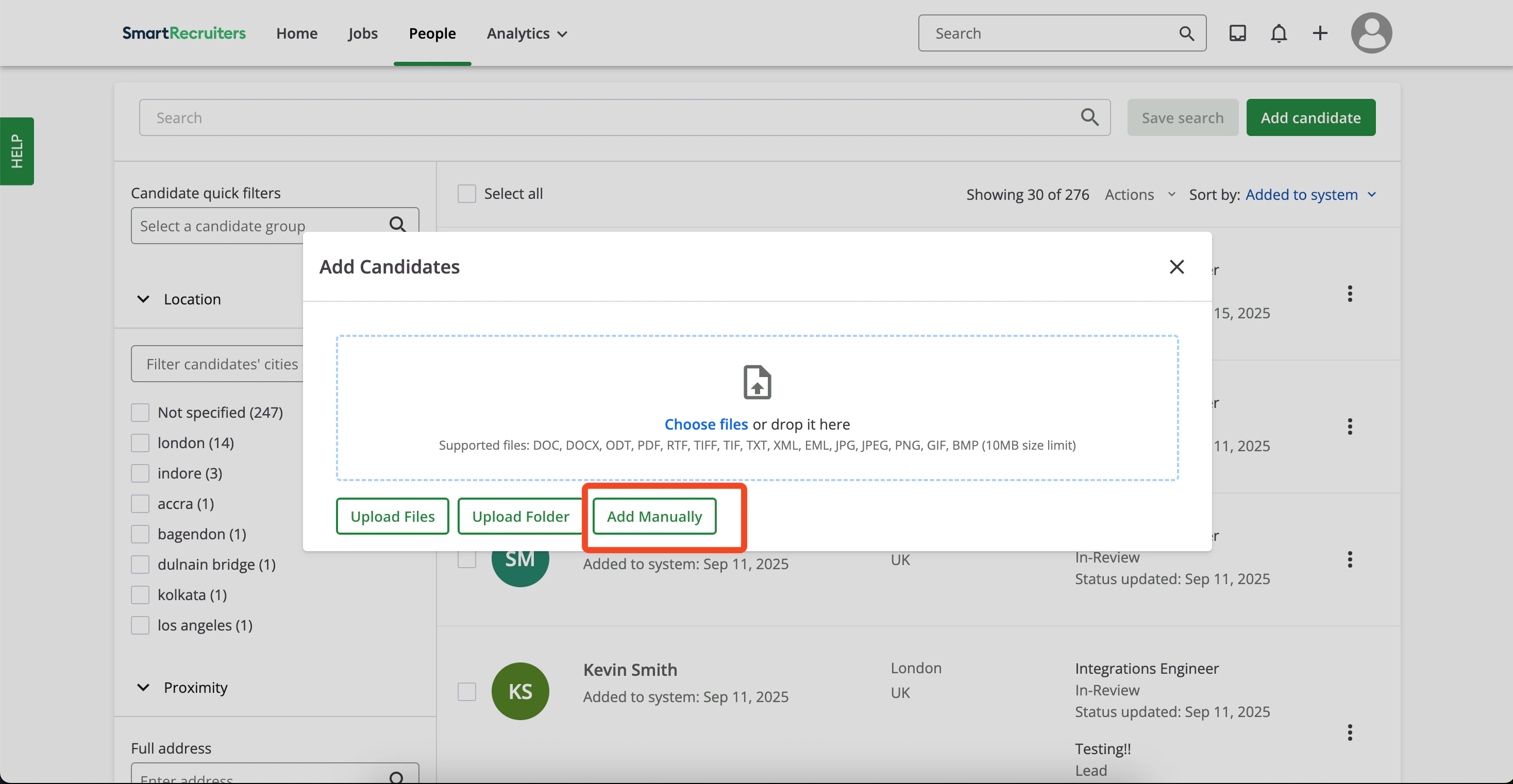Switch to the Jobs tab
This screenshot has width=1513, height=784.
point(362,33)
